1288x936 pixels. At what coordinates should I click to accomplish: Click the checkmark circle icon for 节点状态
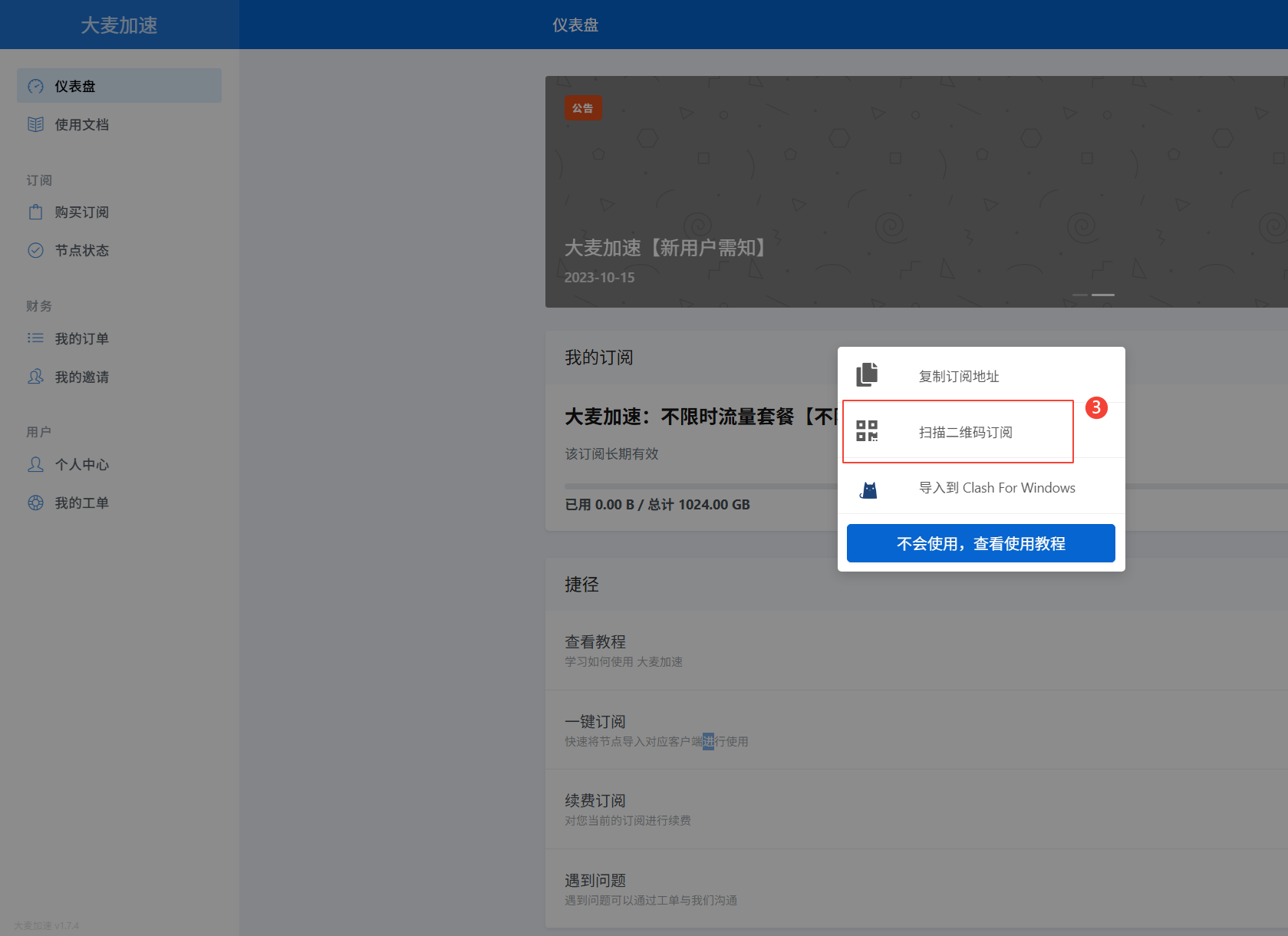[x=35, y=250]
